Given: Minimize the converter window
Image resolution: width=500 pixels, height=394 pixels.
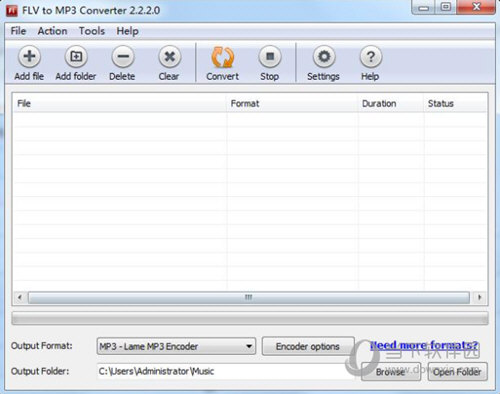Looking at the screenshot, I should tap(424, 7).
